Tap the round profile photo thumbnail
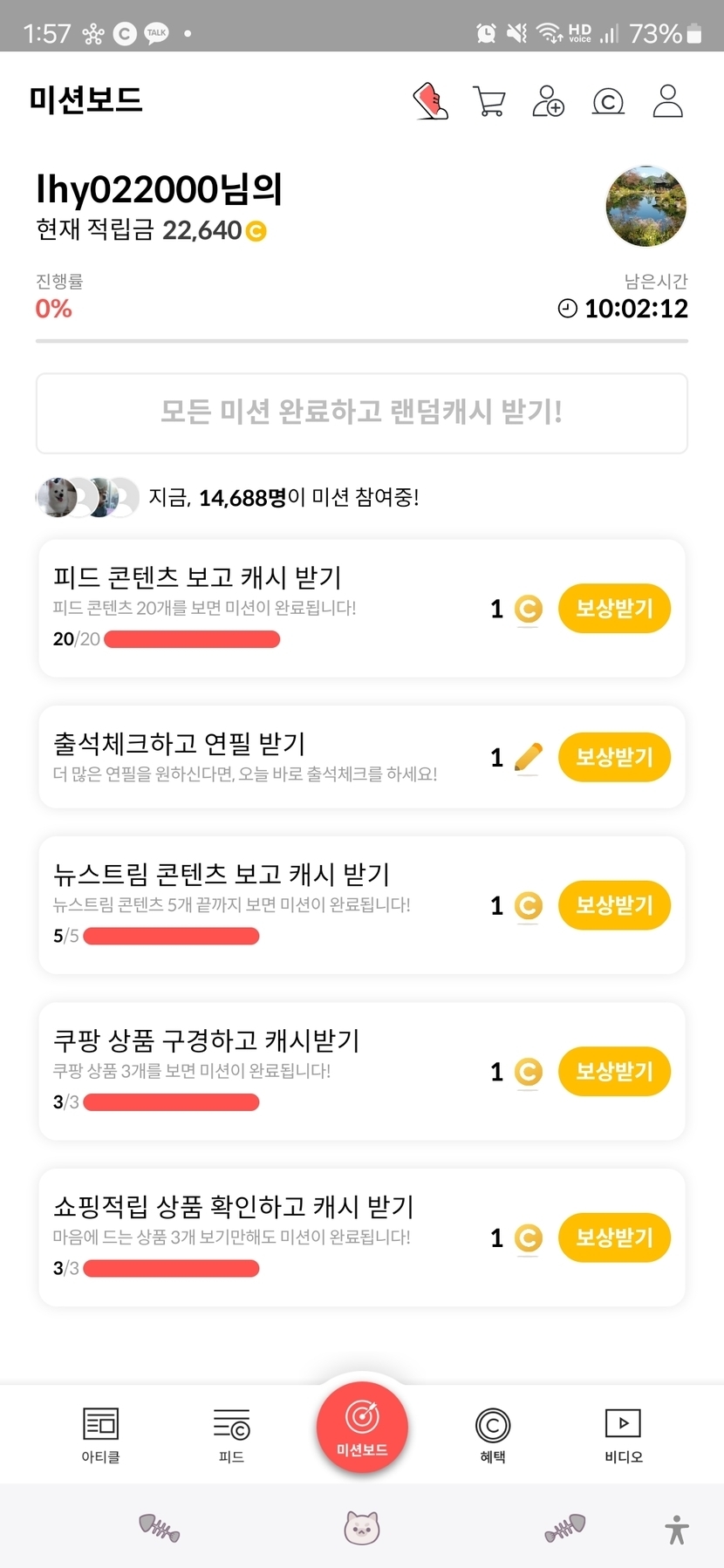 646,207
